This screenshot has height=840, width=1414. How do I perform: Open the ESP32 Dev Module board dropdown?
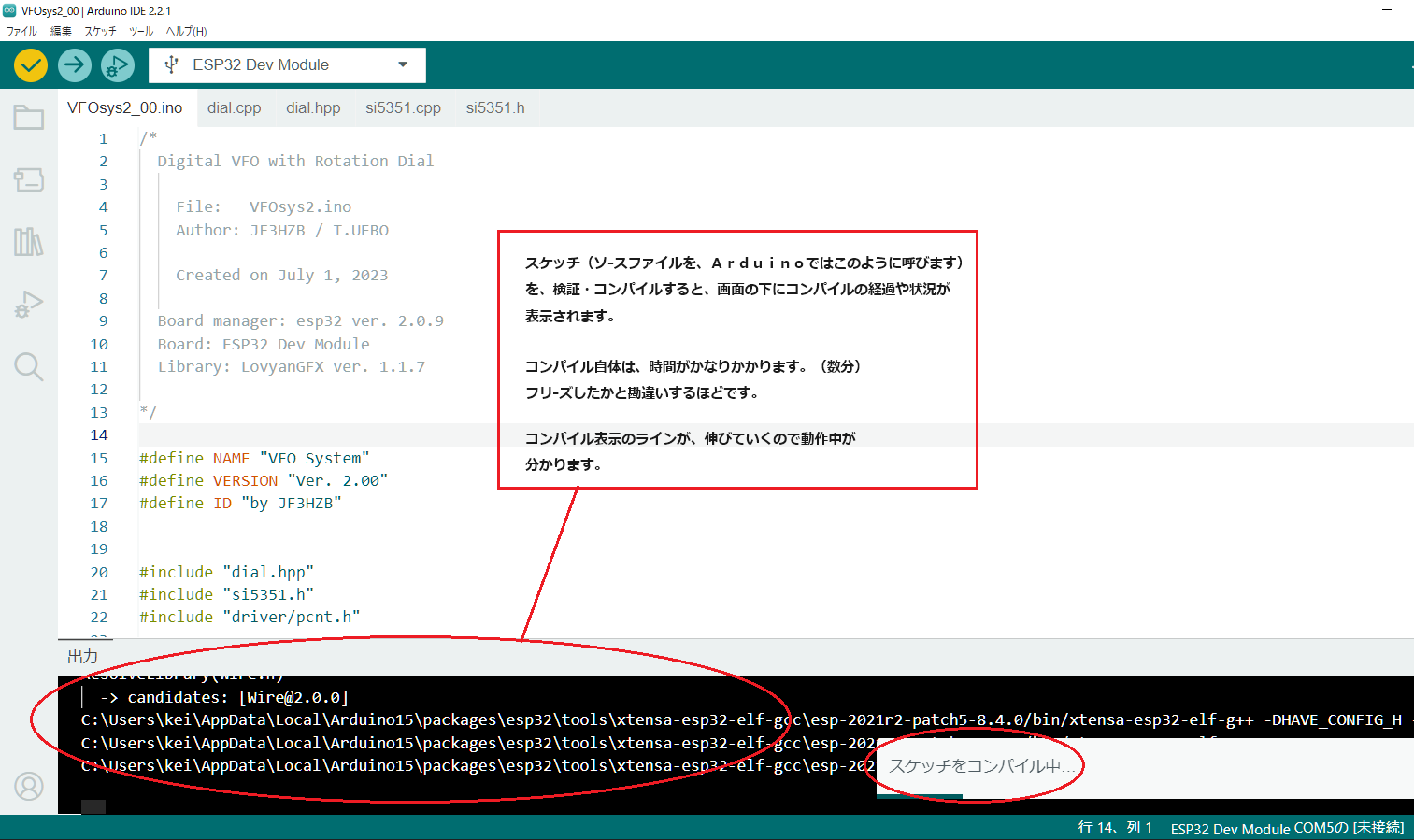tap(287, 65)
